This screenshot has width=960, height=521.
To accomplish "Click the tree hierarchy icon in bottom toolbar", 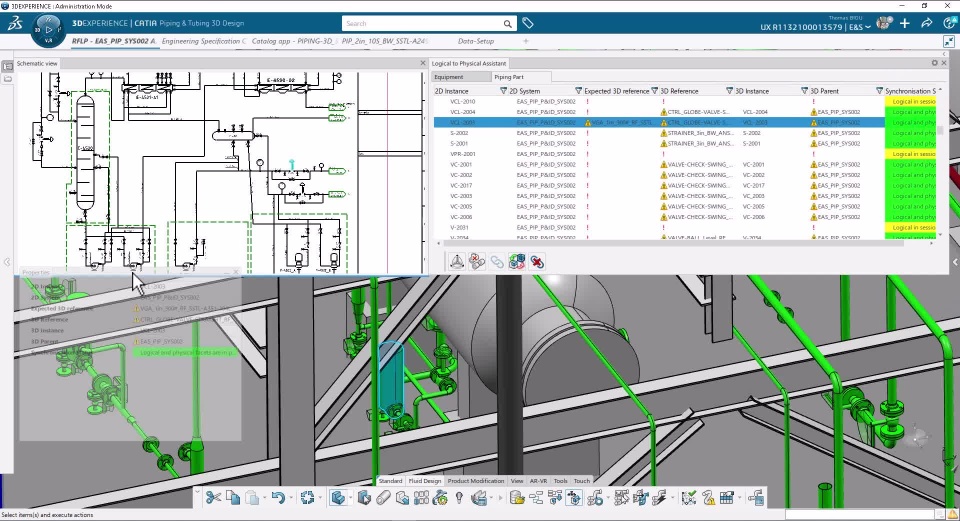I will (x=536, y=498).
